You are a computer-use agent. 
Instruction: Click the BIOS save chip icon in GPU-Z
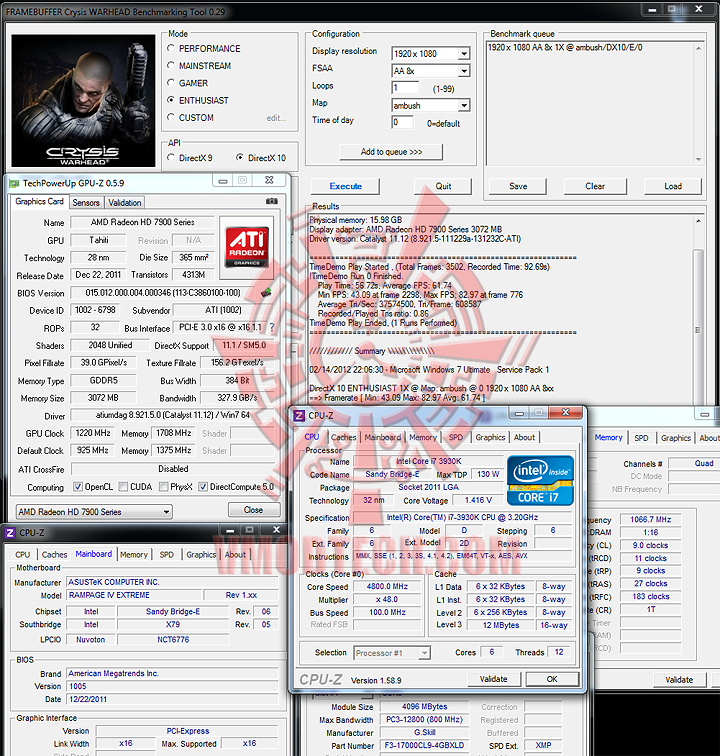(266, 292)
